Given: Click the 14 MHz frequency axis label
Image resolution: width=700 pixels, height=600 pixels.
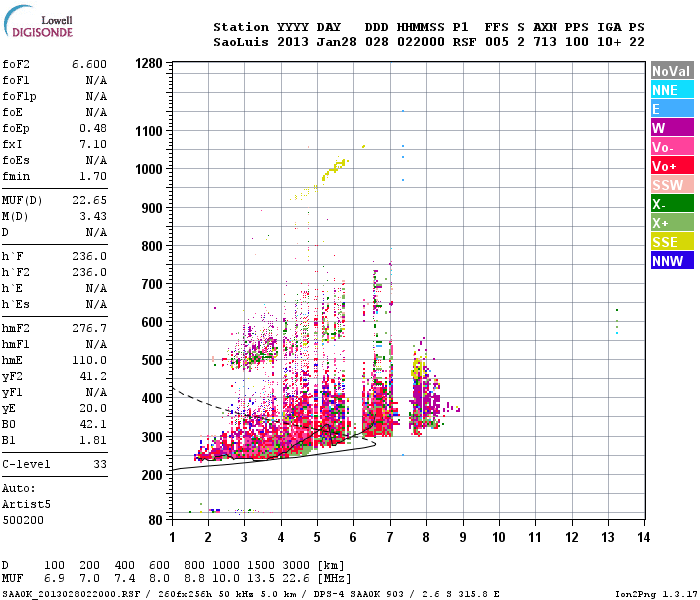Looking at the screenshot, I should [643, 537].
